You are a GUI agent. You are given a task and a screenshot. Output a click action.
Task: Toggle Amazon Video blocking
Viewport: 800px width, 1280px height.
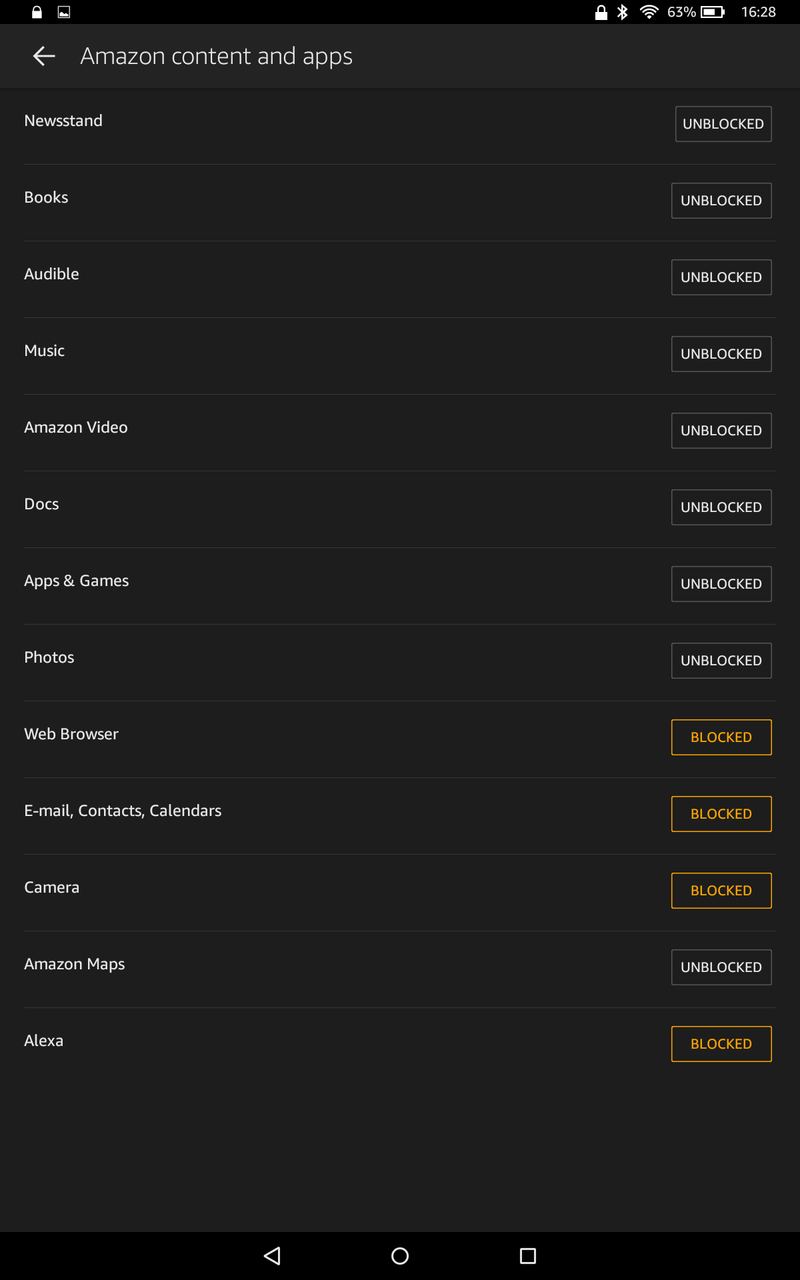click(721, 431)
